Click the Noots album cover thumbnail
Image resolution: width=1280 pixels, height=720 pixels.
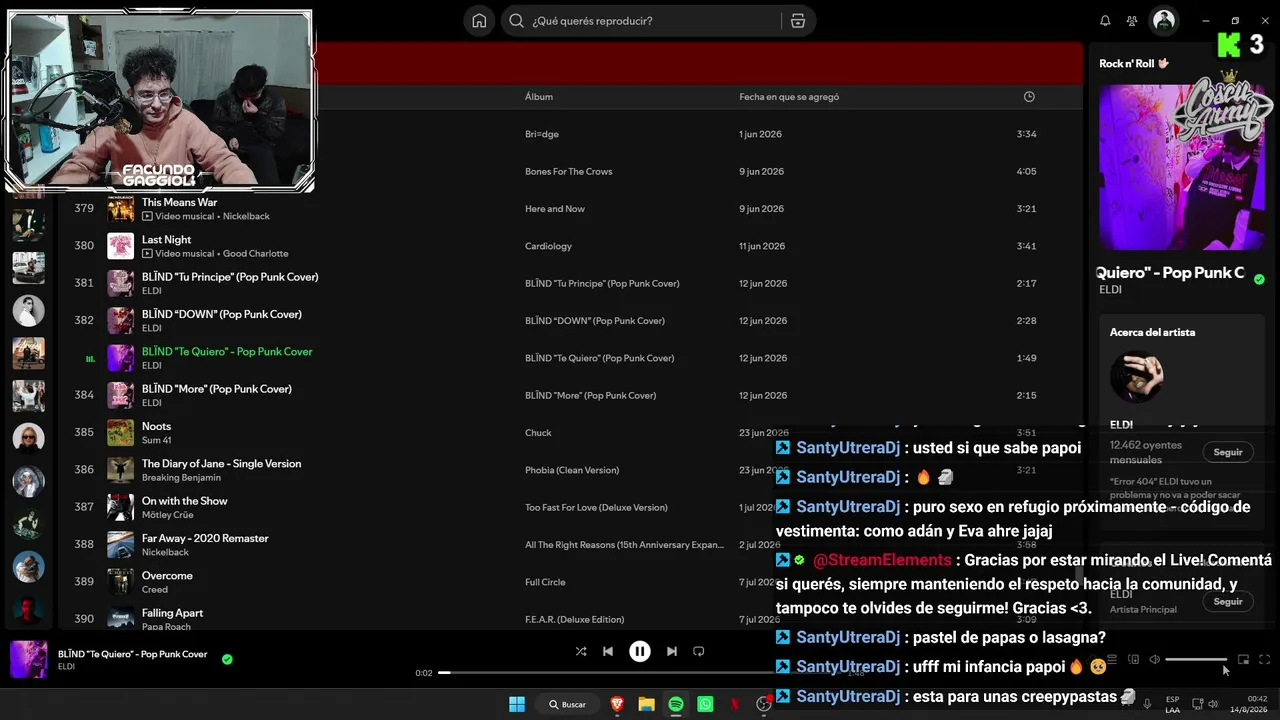point(120,433)
